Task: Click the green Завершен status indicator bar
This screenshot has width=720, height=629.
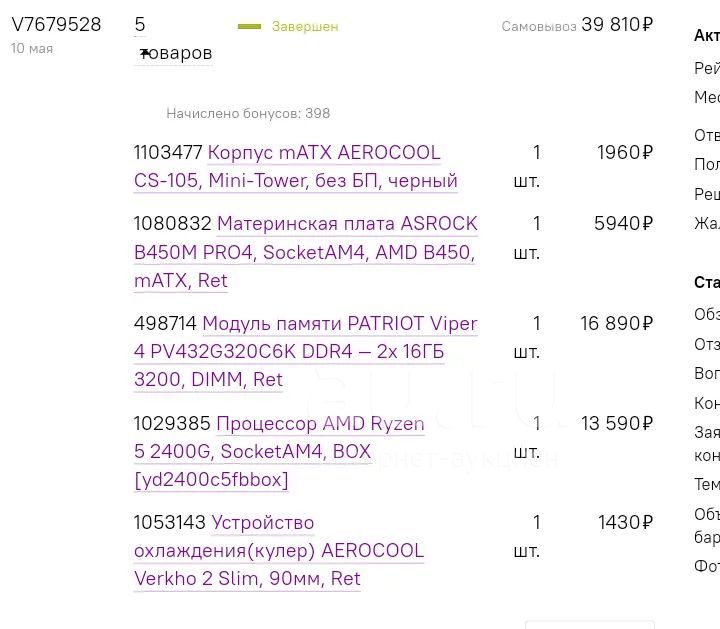Action: pyautogui.click(x=249, y=27)
